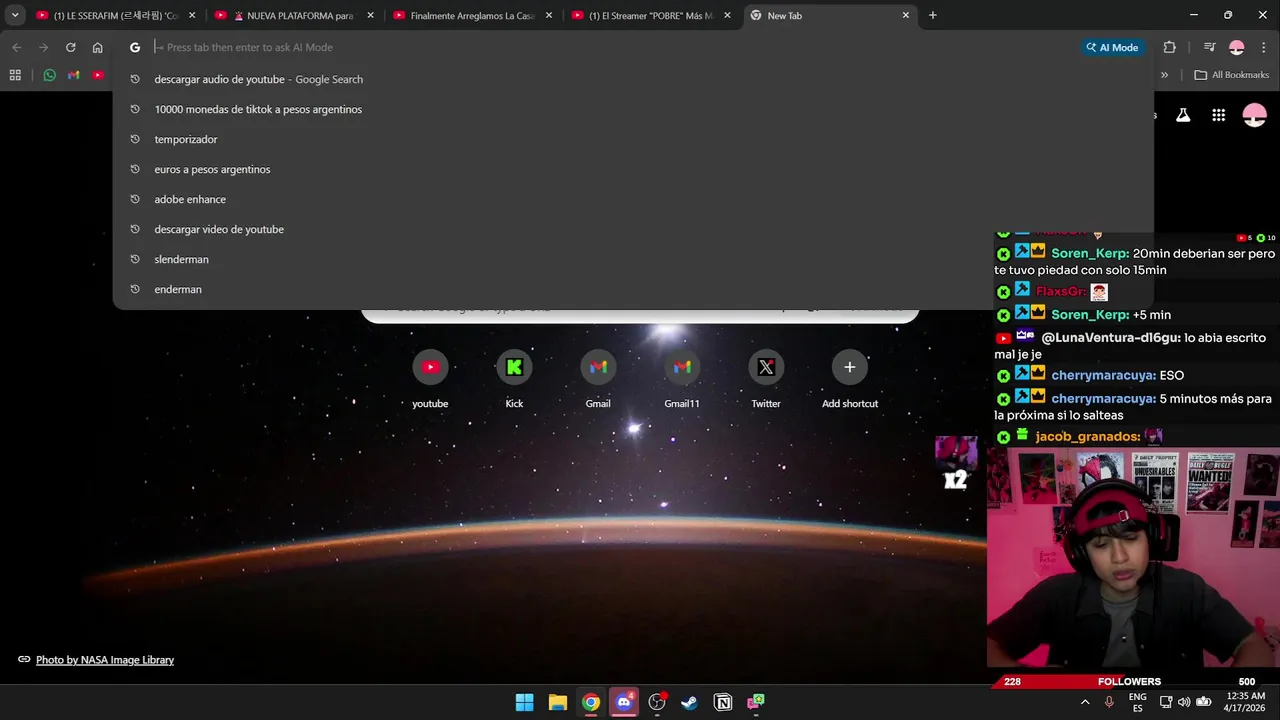Switch to El Streamer POBRE tab
Screen dimensions: 1280x720
[649, 16]
